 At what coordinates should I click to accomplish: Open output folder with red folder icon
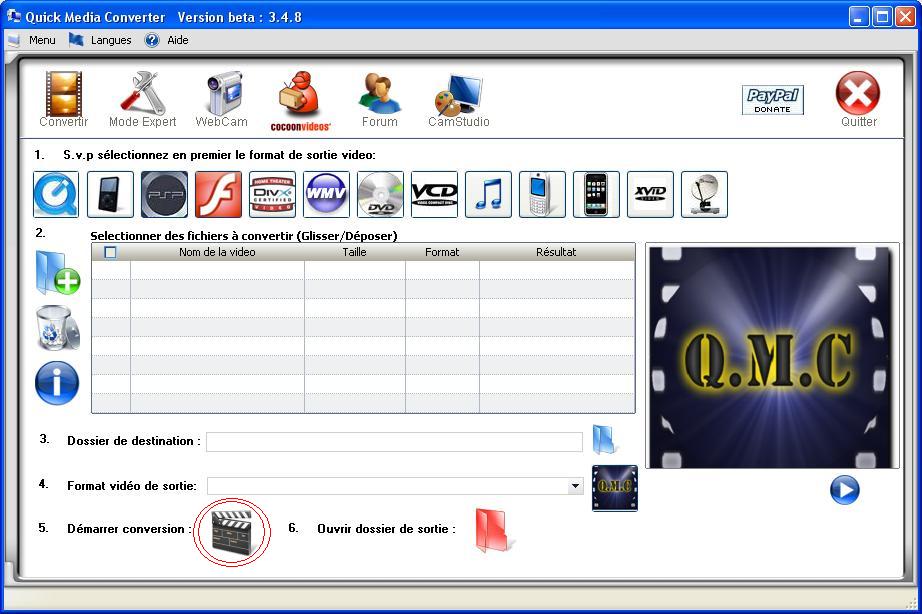[x=494, y=530]
